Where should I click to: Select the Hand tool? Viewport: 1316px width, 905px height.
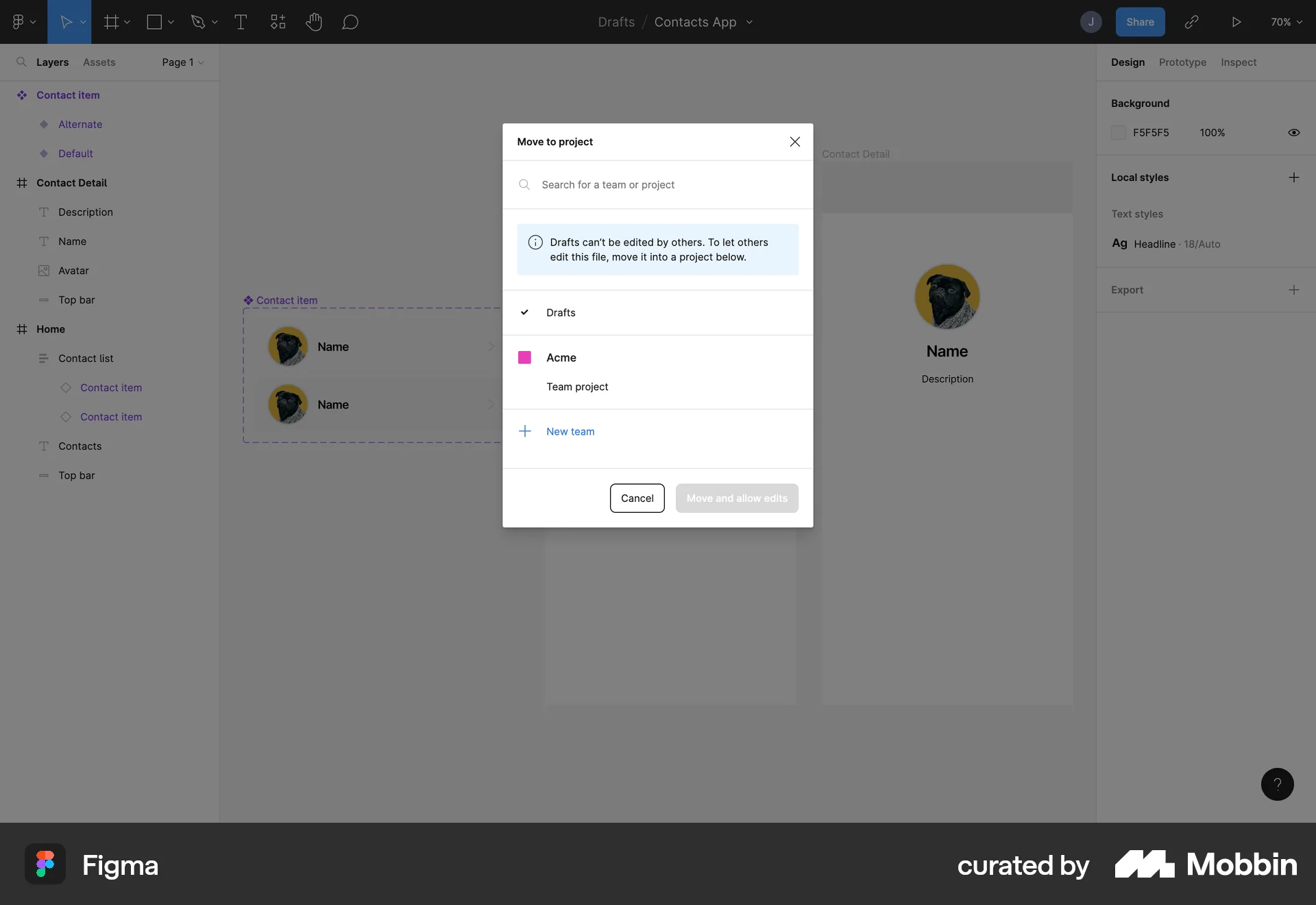click(314, 21)
